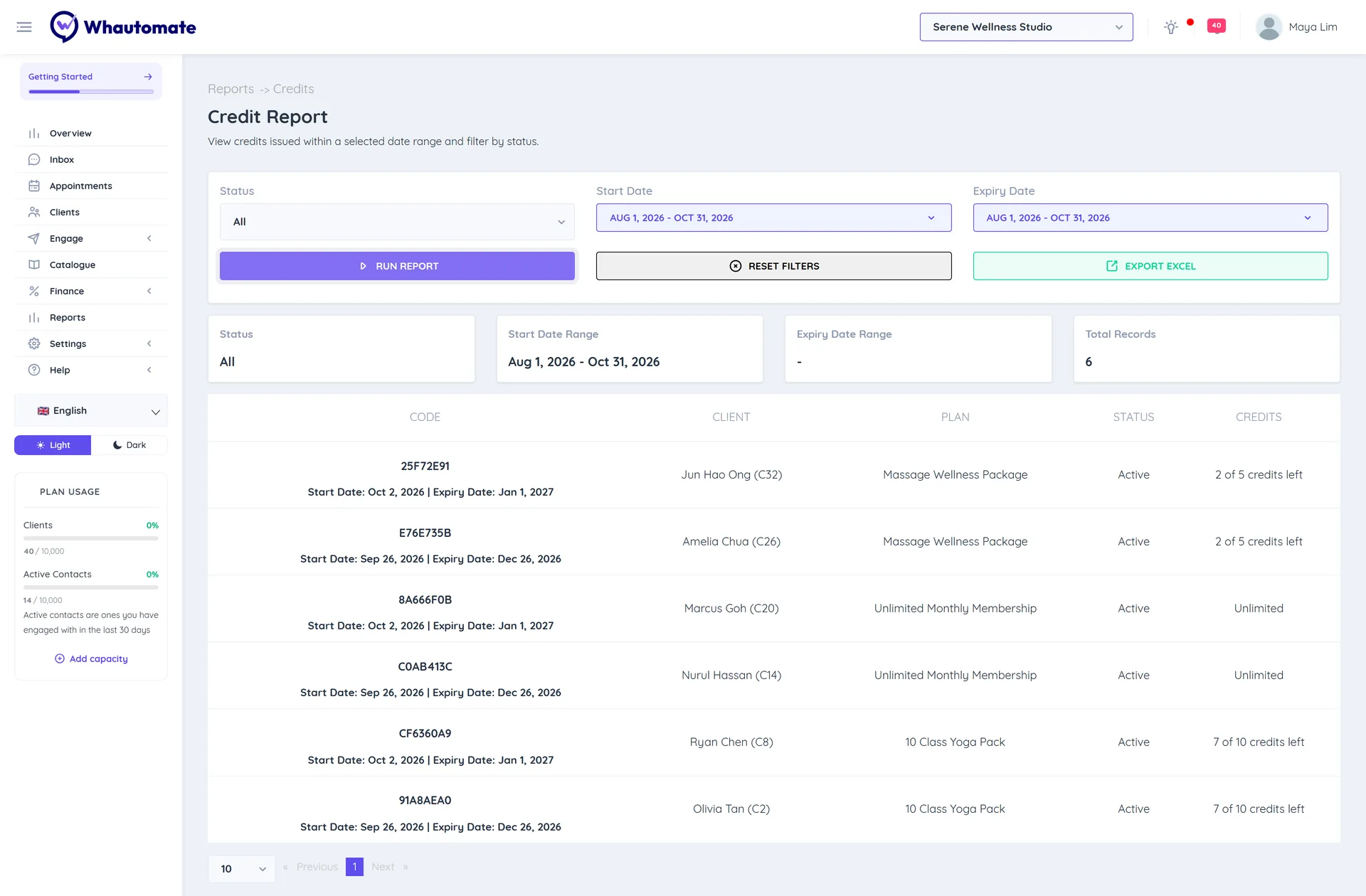Screen dimensions: 1366x896
Task: Expand the Engage submenu chevron
Action: [149, 239]
